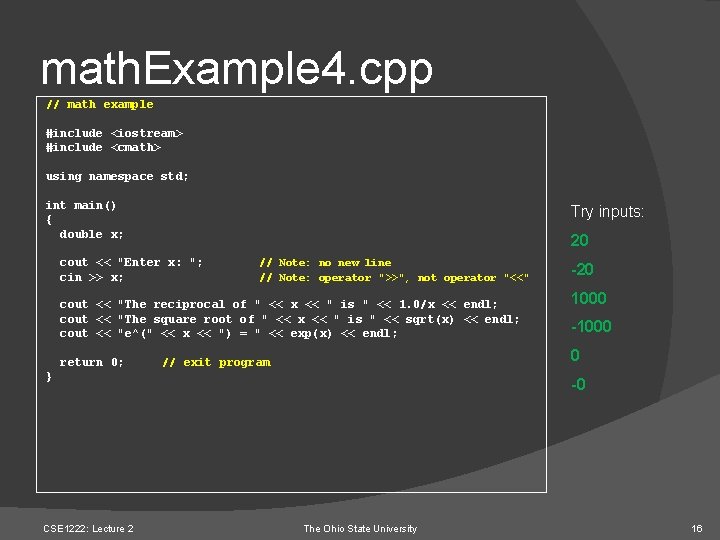Select the green input value 20
Screen dimensions: 720x540
[579, 240]
